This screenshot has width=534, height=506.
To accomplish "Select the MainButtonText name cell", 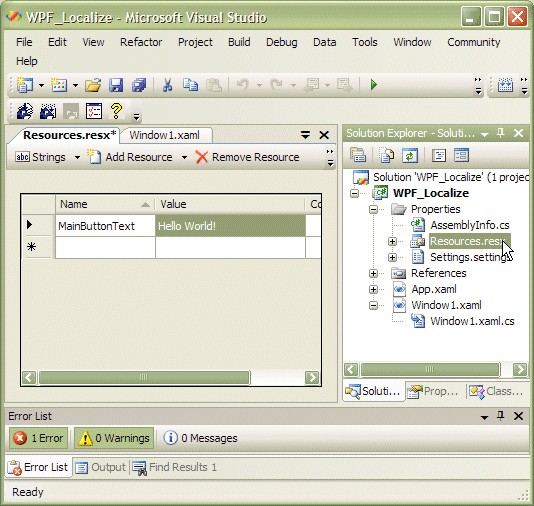I will 105,226.
